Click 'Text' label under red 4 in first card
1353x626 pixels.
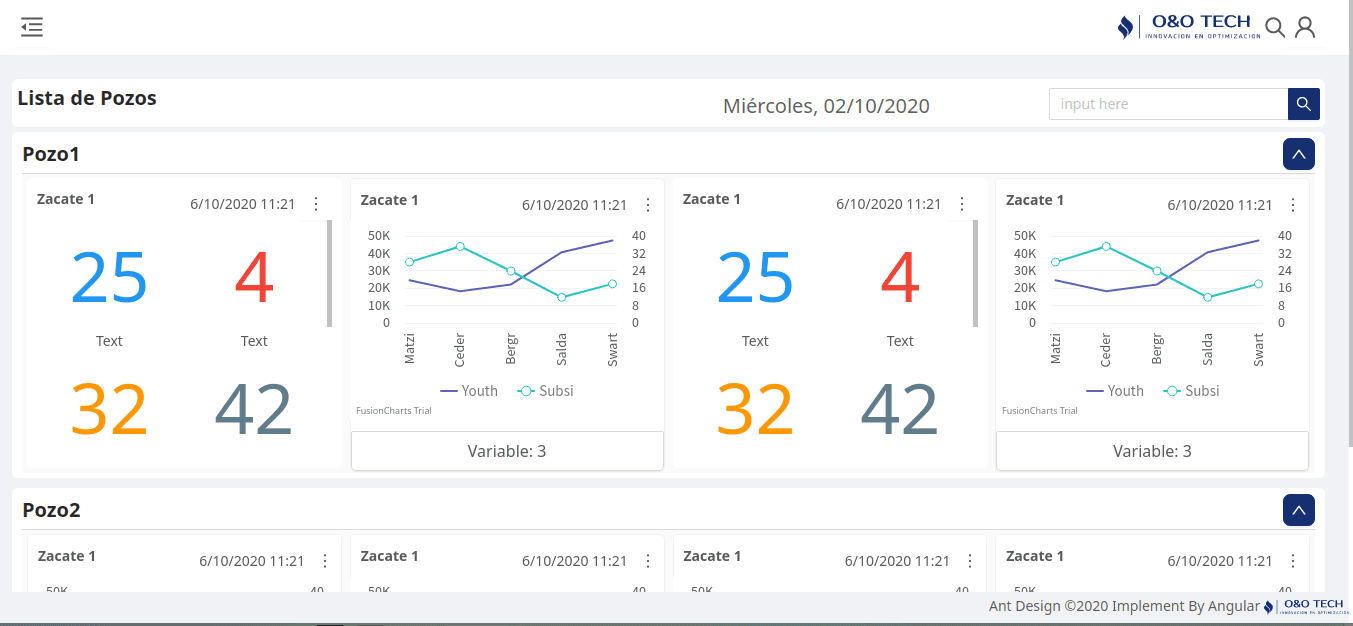pyautogui.click(x=254, y=341)
